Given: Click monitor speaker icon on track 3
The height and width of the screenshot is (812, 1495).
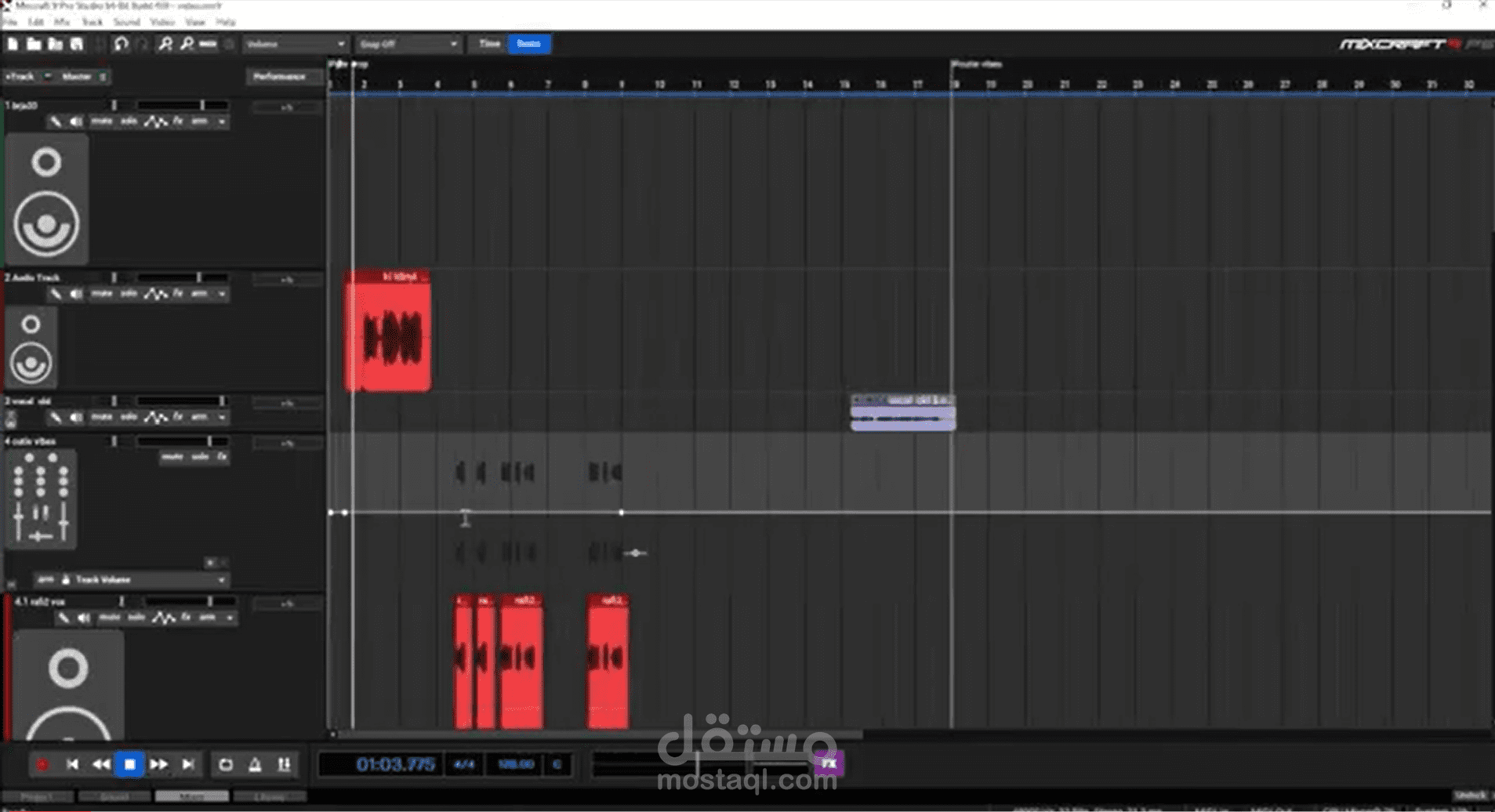Looking at the screenshot, I should point(76,418).
